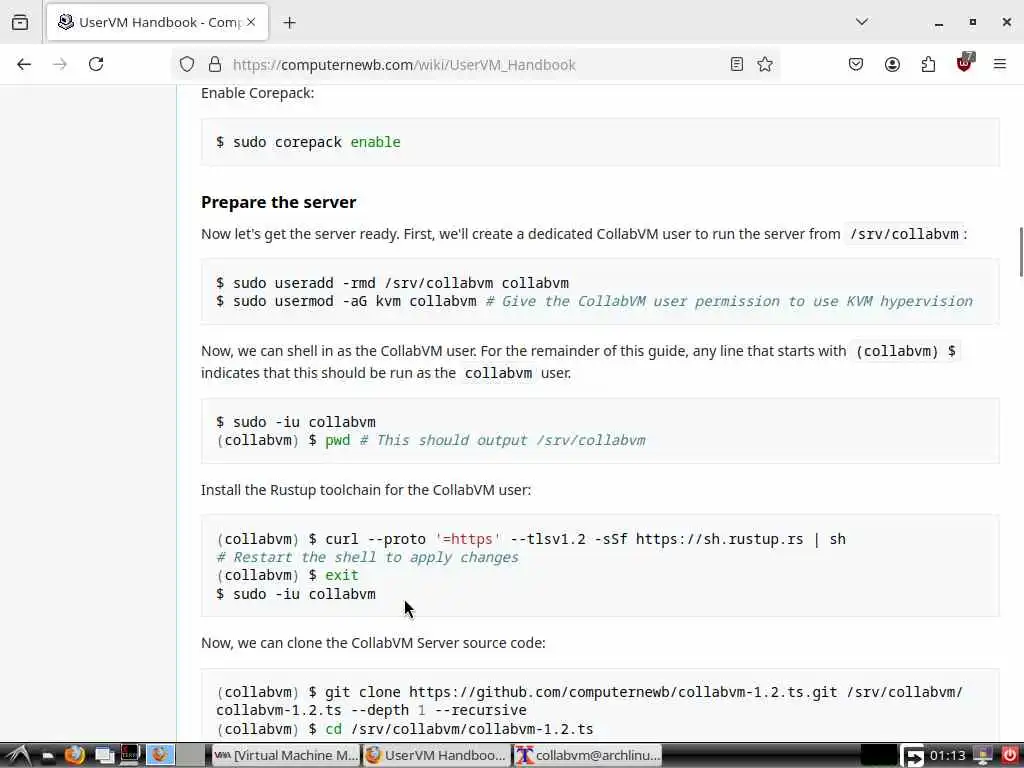
Task: Click the taskbar clock showing 01:13
Action: tap(947, 756)
